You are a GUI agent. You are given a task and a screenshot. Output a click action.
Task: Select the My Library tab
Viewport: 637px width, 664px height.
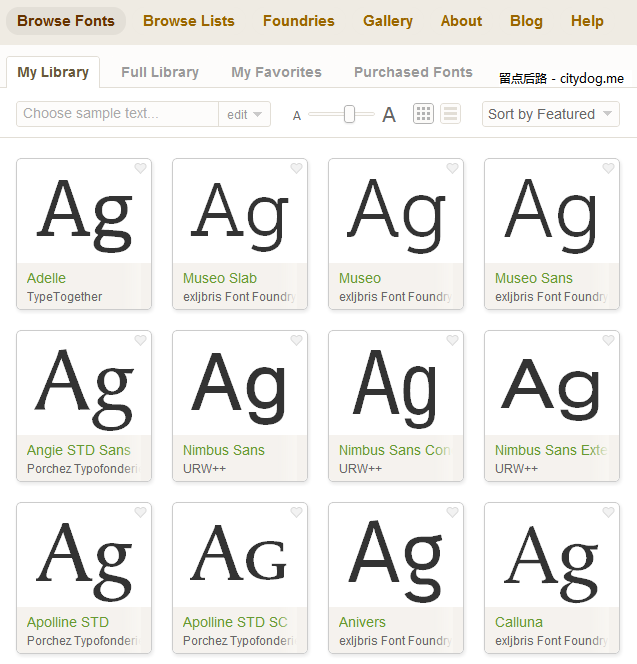coord(53,72)
